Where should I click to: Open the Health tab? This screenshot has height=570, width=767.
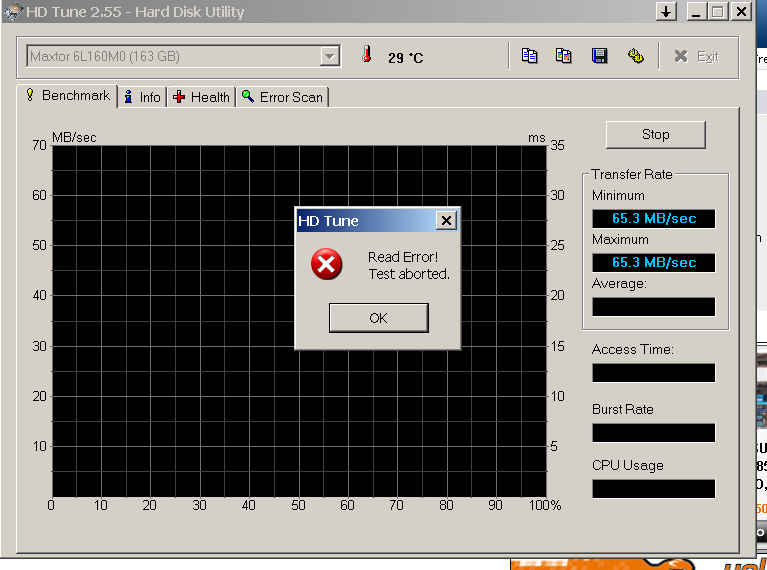(x=202, y=97)
